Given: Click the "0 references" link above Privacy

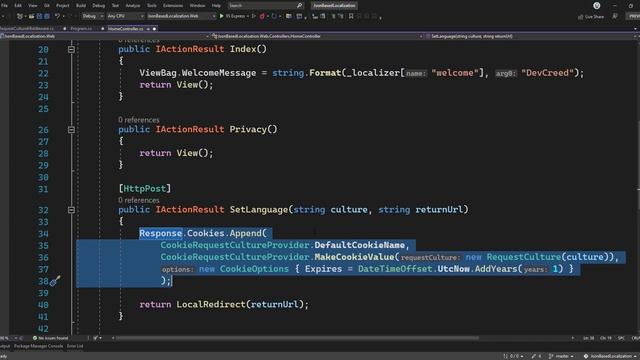Looking at the screenshot, I should tap(139, 120).
